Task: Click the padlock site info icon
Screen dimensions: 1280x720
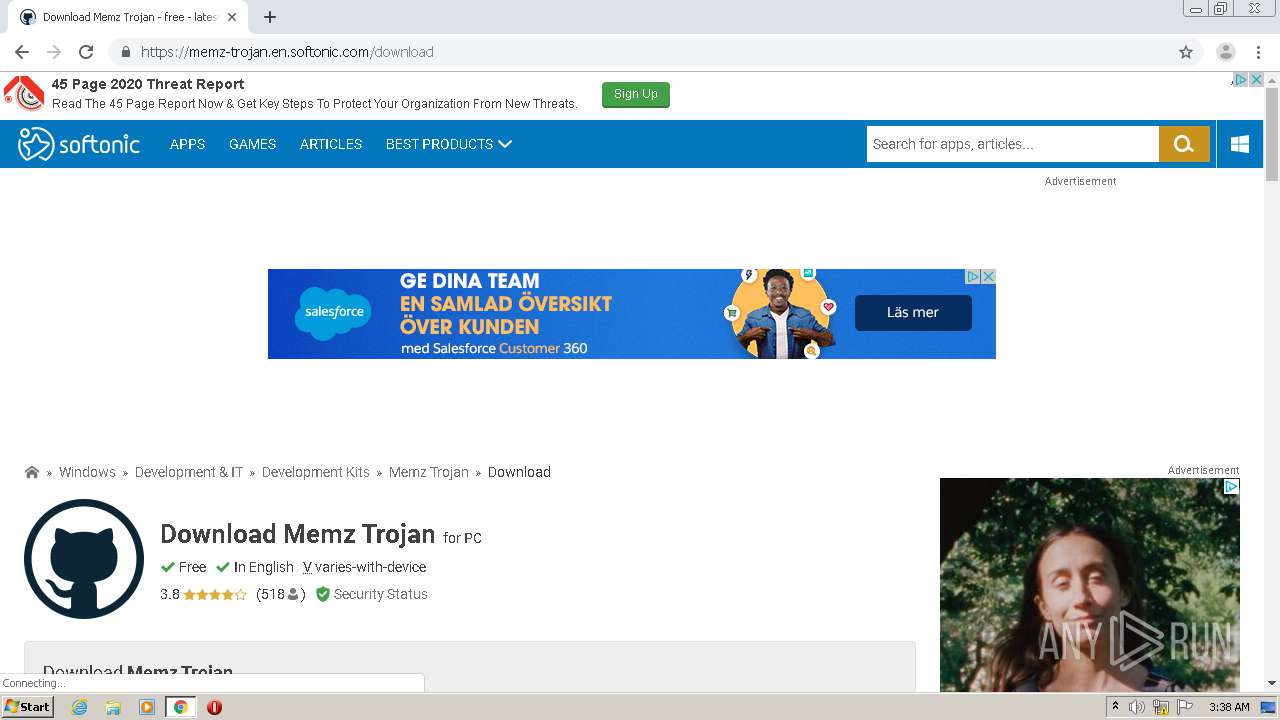Action: (125, 52)
